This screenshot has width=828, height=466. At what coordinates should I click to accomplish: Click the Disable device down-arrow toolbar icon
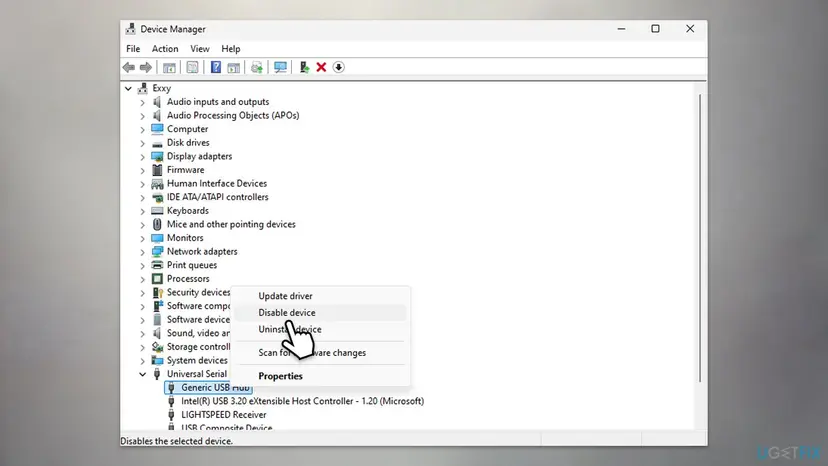[338, 67]
